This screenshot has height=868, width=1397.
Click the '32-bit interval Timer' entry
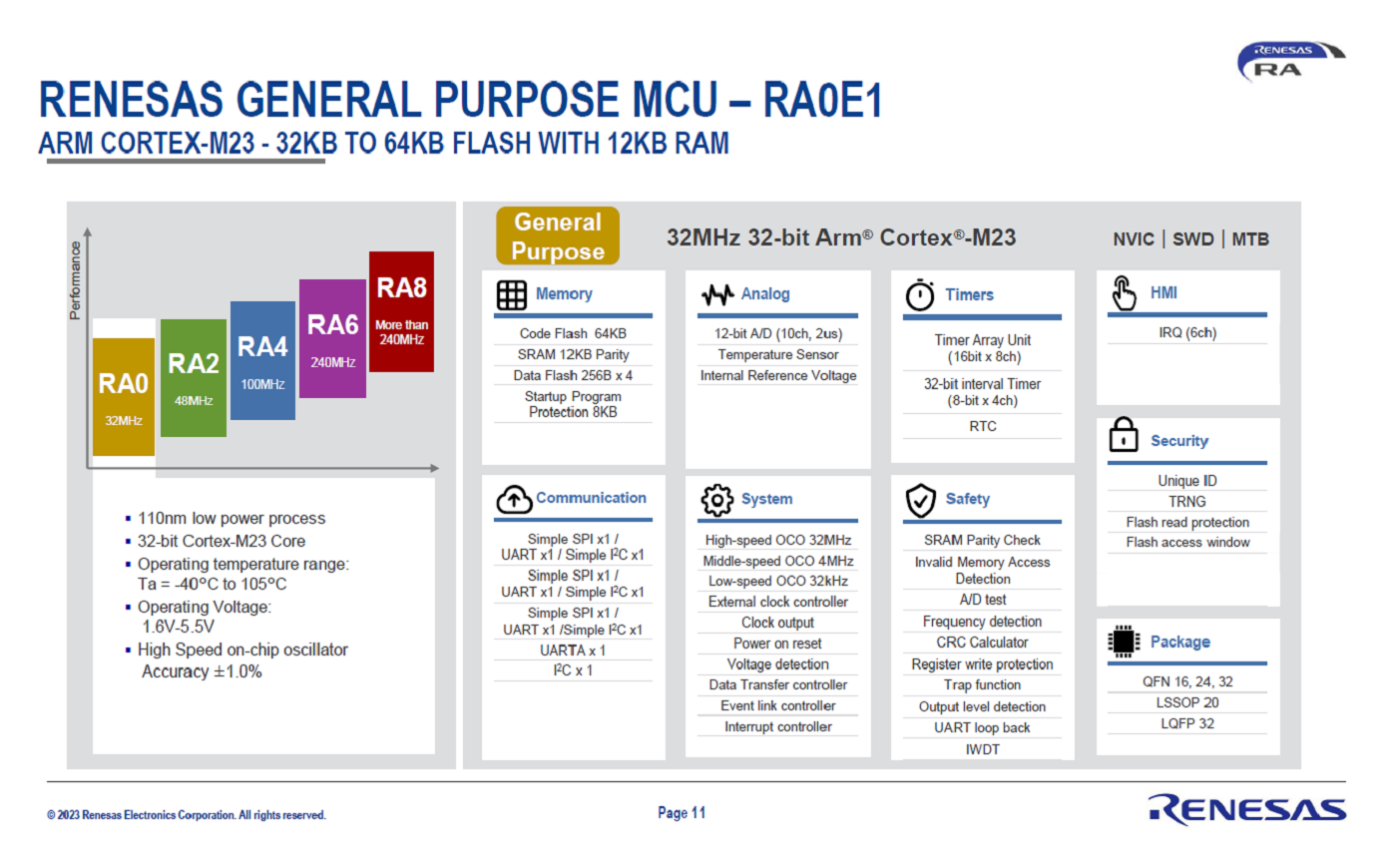click(983, 392)
